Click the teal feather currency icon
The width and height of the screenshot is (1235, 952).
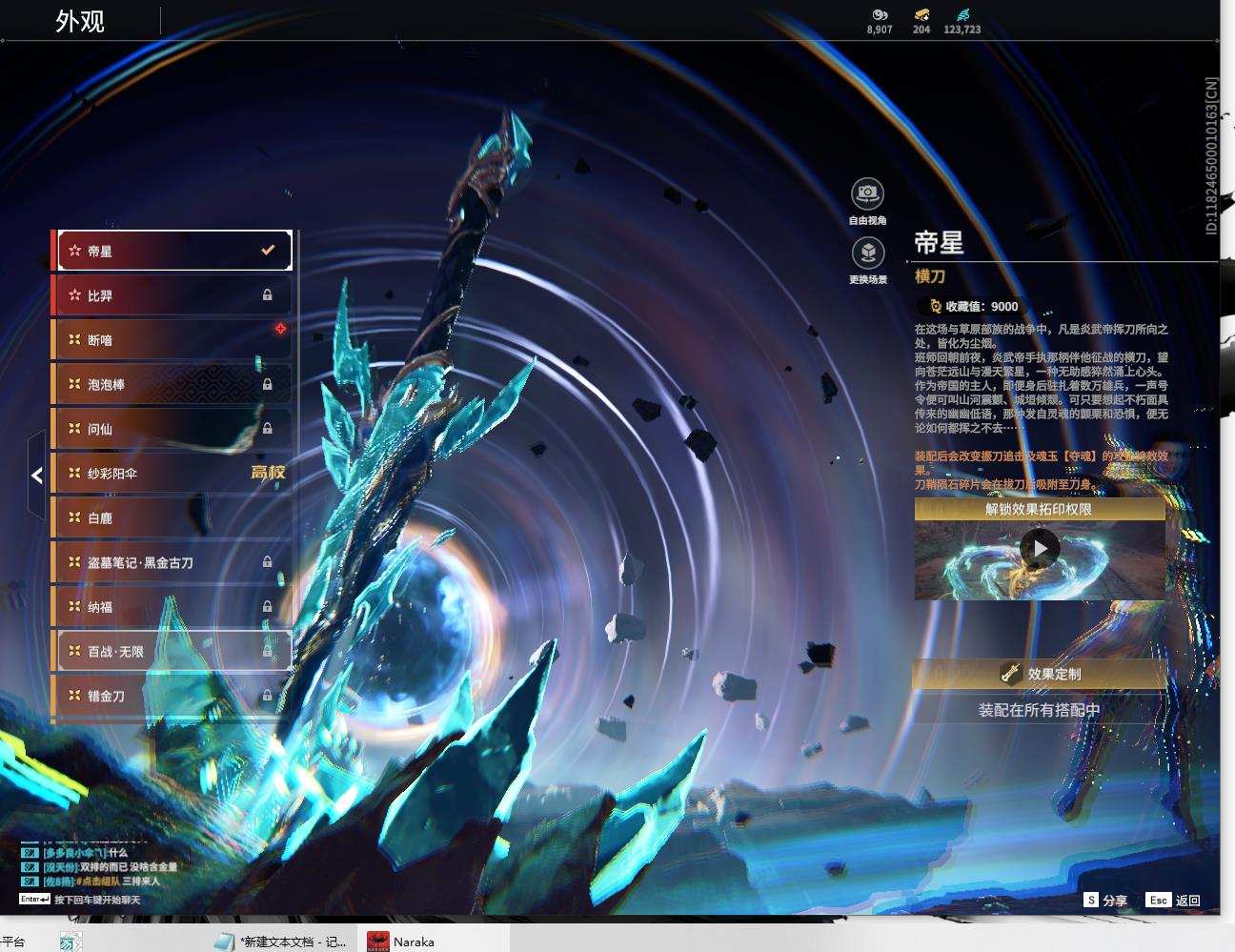(x=962, y=14)
